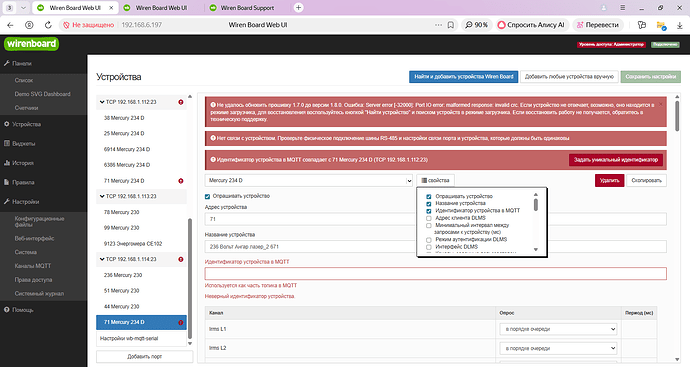
Task: Click the Адрес устройства input field
Action: 436,219
